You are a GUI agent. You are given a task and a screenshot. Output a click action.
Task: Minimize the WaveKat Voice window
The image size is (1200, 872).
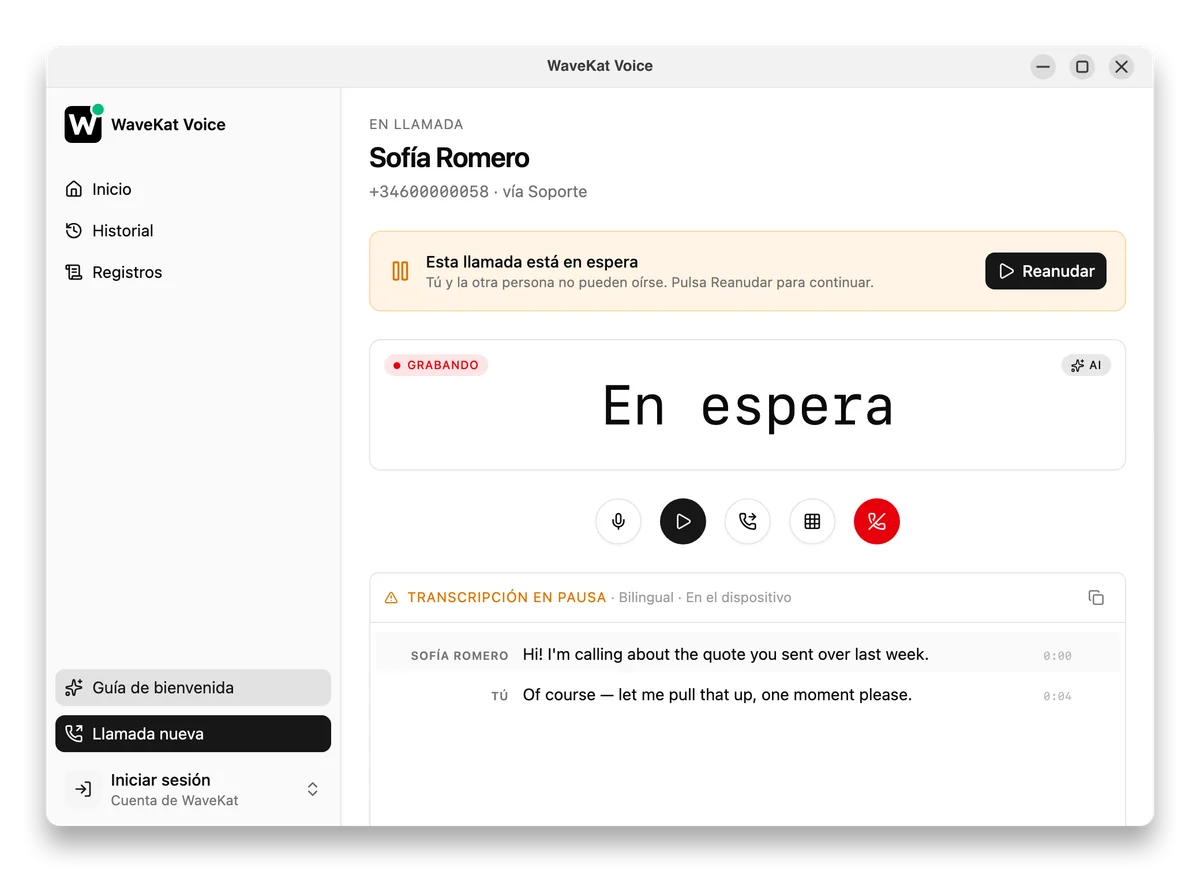click(1043, 67)
